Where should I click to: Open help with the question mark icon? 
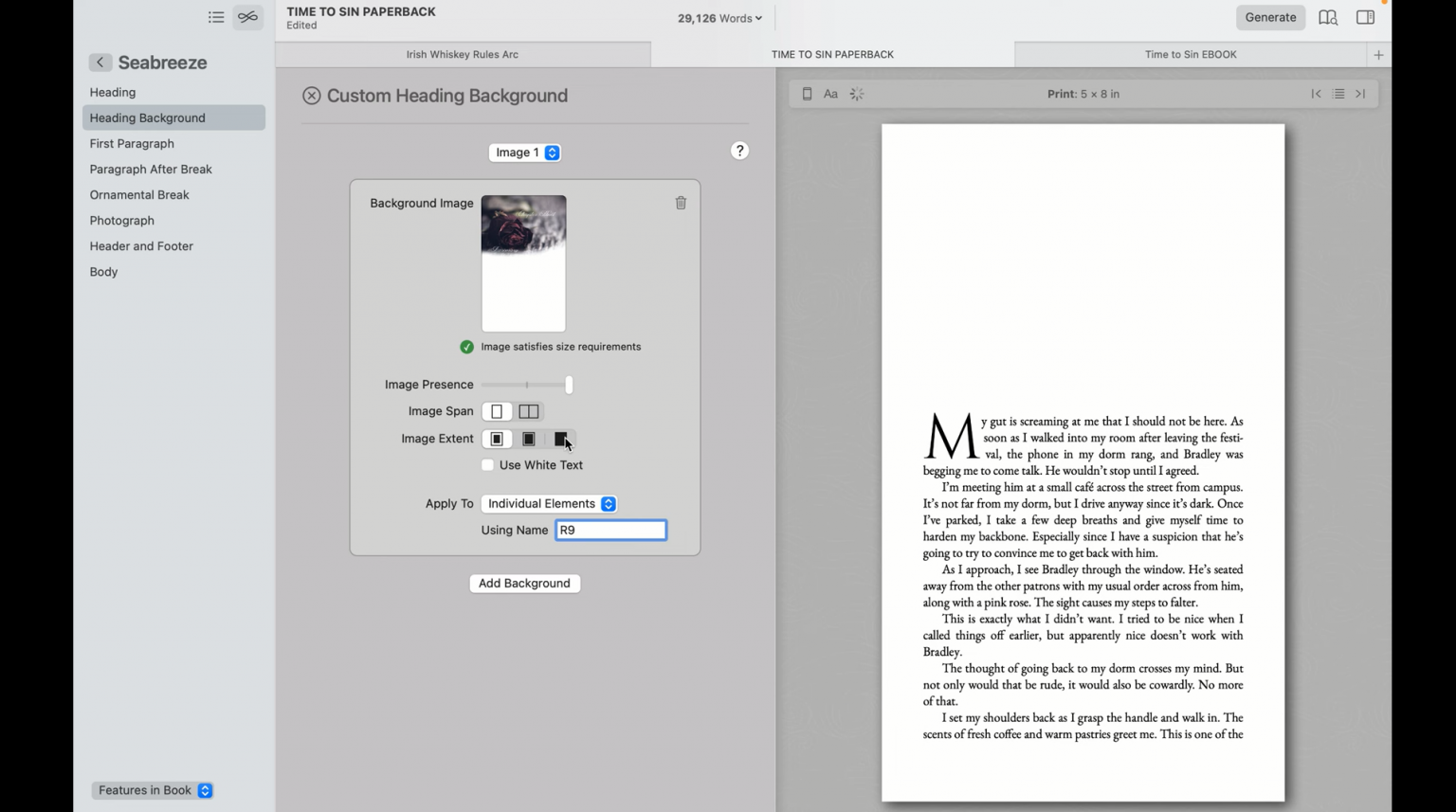[x=739, y=150]
